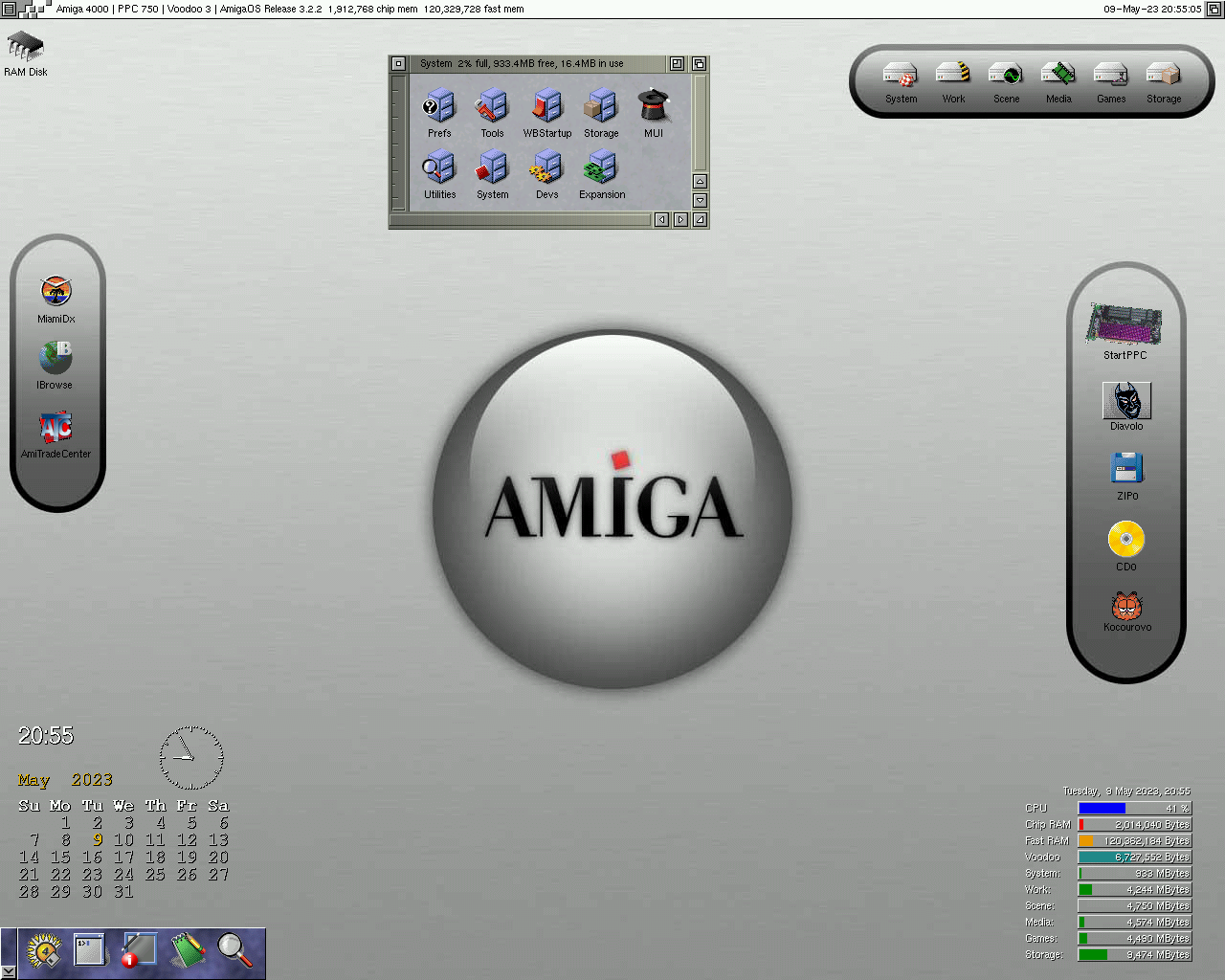Select the RAM Disk icon
This screenshot has height=980, width=1225.
pos(25,48)
